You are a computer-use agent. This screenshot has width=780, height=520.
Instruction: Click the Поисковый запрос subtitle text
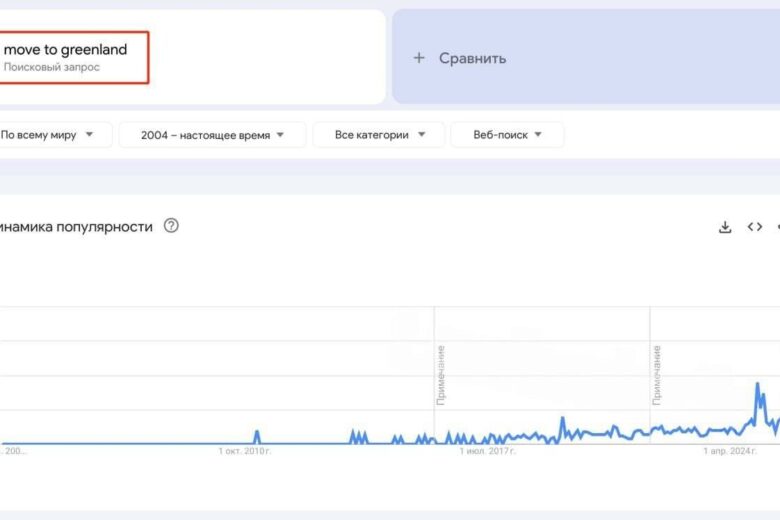52,67
